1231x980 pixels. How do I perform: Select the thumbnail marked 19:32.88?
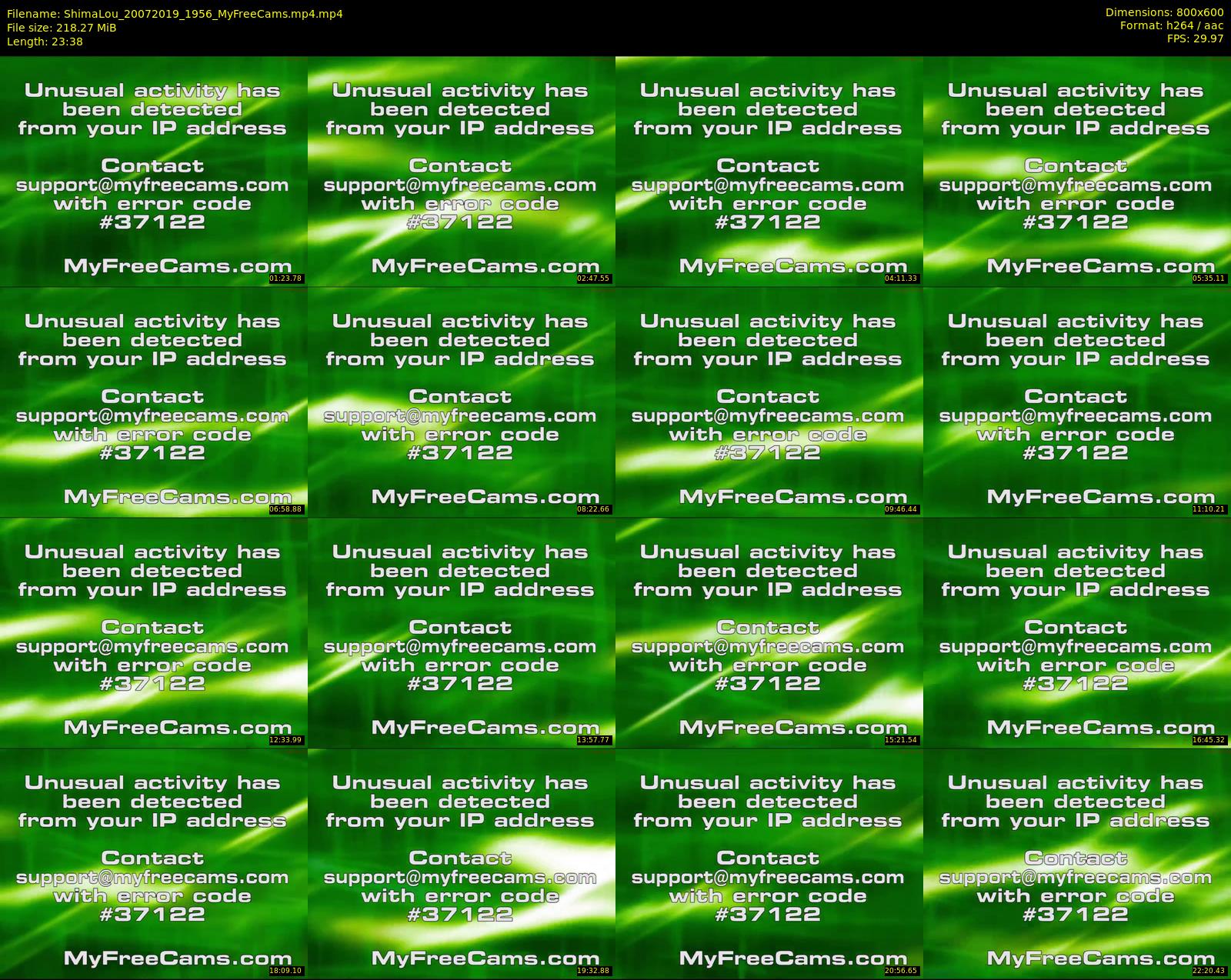[x=462, y=863]
